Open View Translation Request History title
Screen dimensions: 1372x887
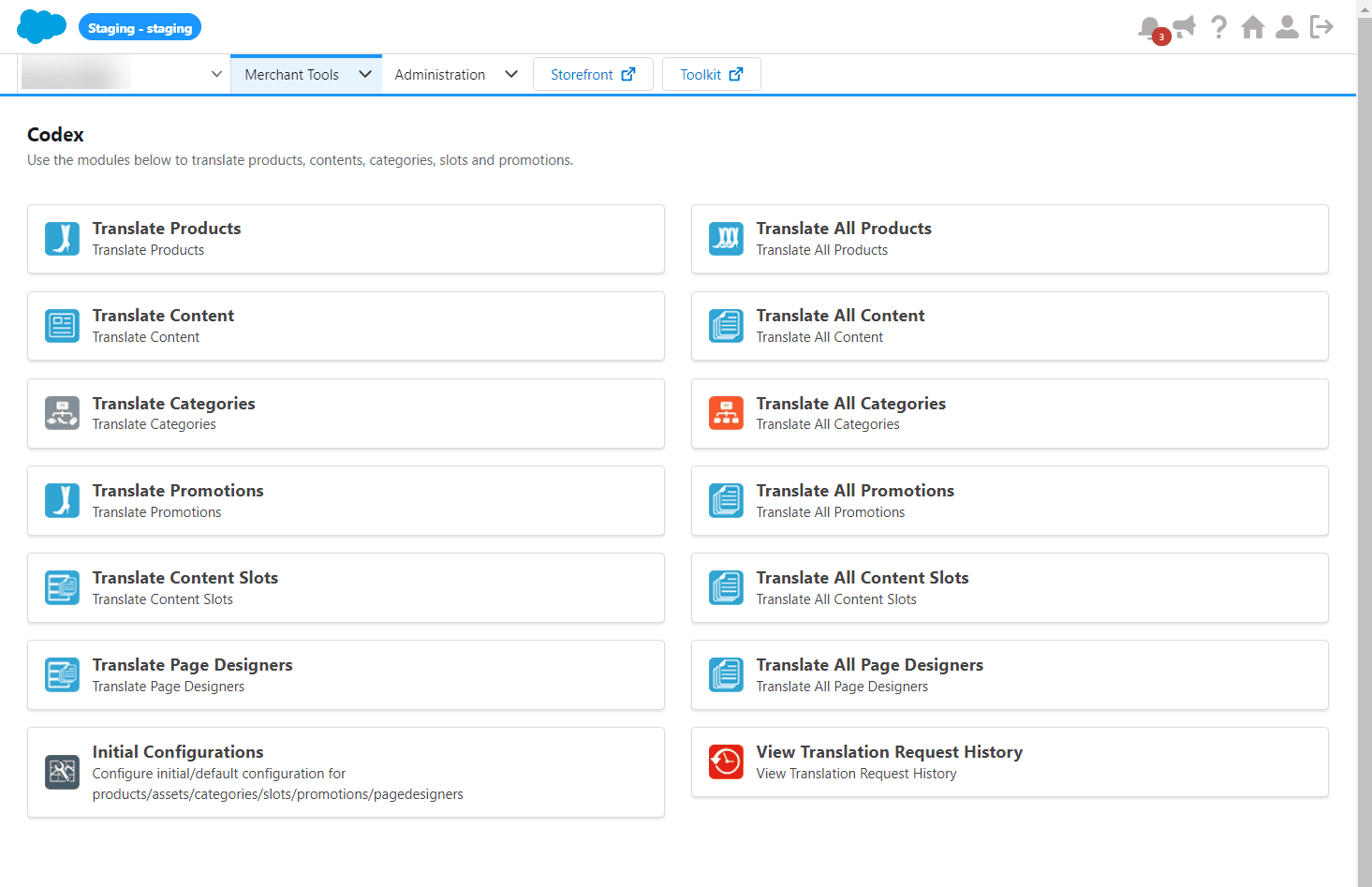coord(890,752)
